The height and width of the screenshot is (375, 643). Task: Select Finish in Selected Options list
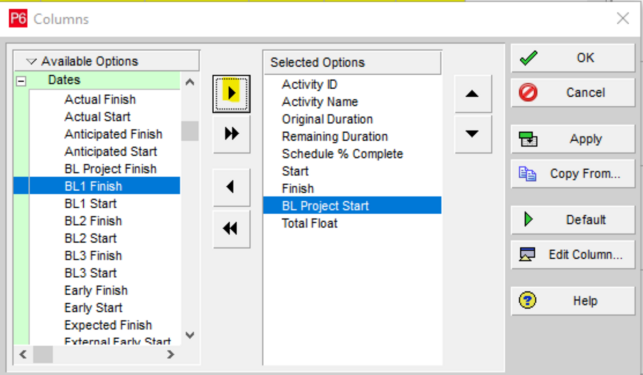point(298,188)
